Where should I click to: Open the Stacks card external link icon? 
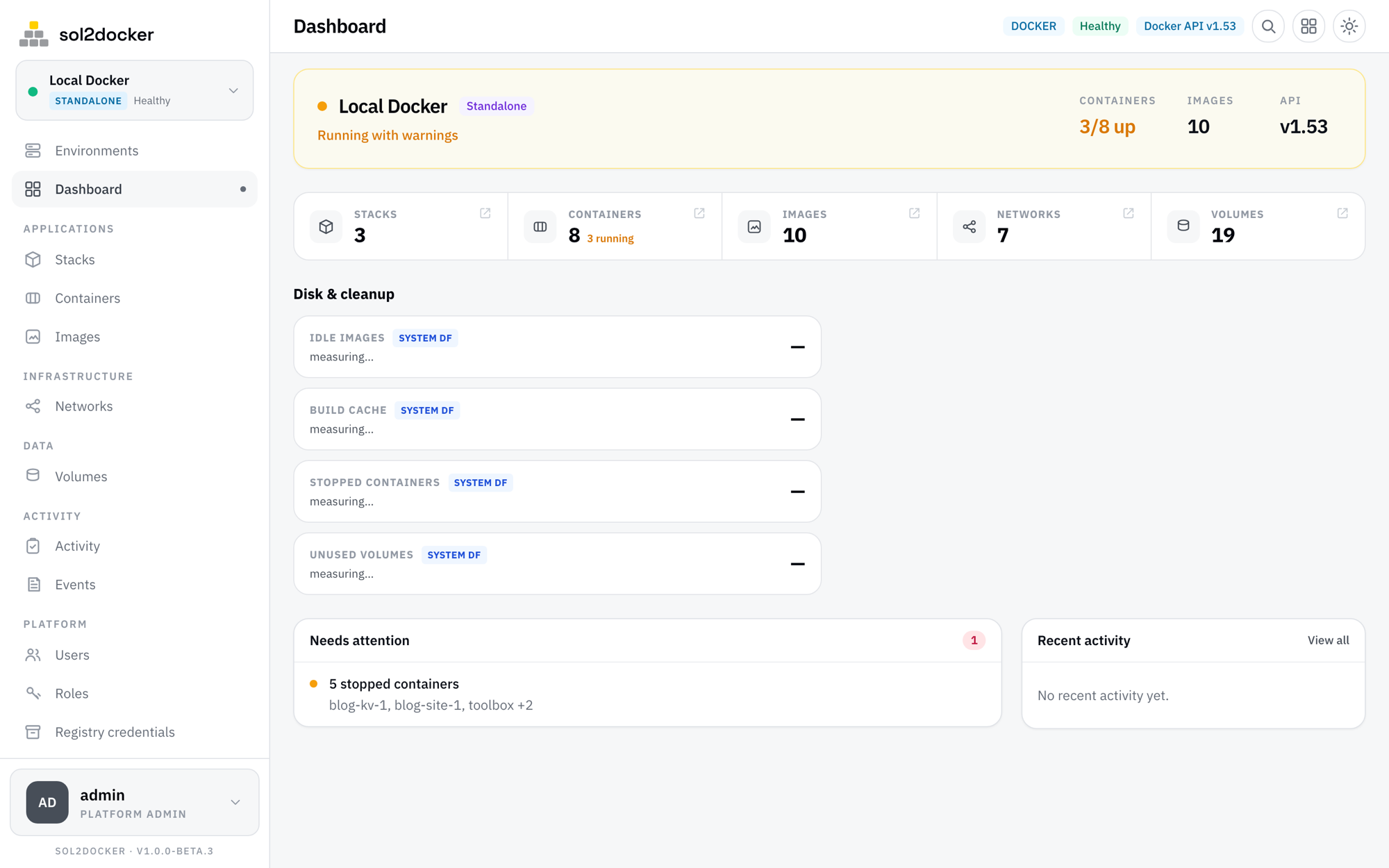tap(485, 213)
